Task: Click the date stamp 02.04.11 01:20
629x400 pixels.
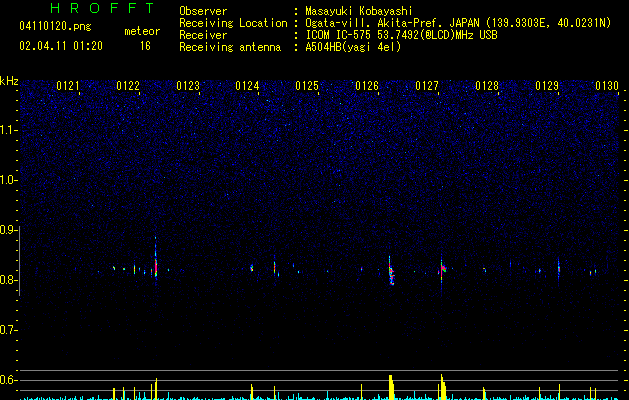Action: (x=61, y=46)
